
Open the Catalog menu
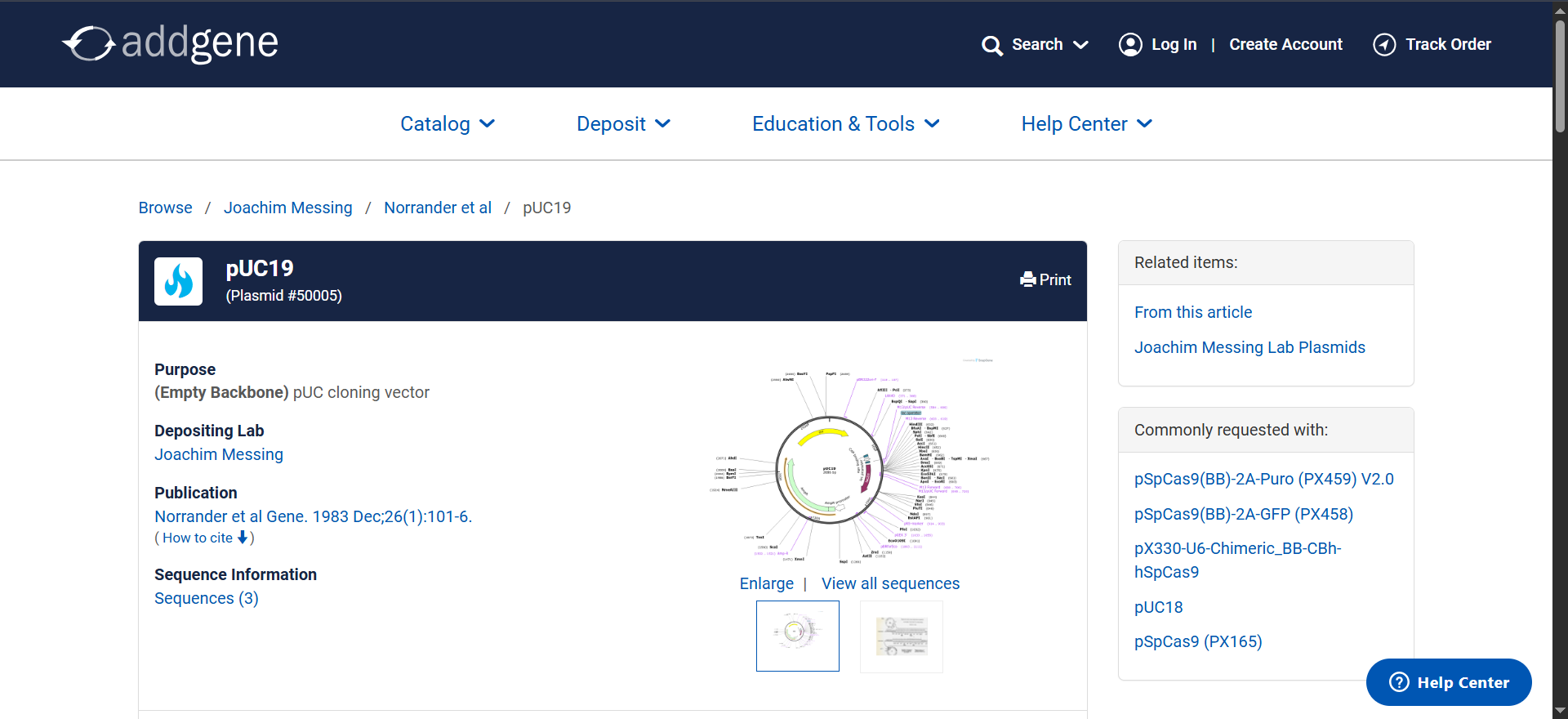coord(448,123)
